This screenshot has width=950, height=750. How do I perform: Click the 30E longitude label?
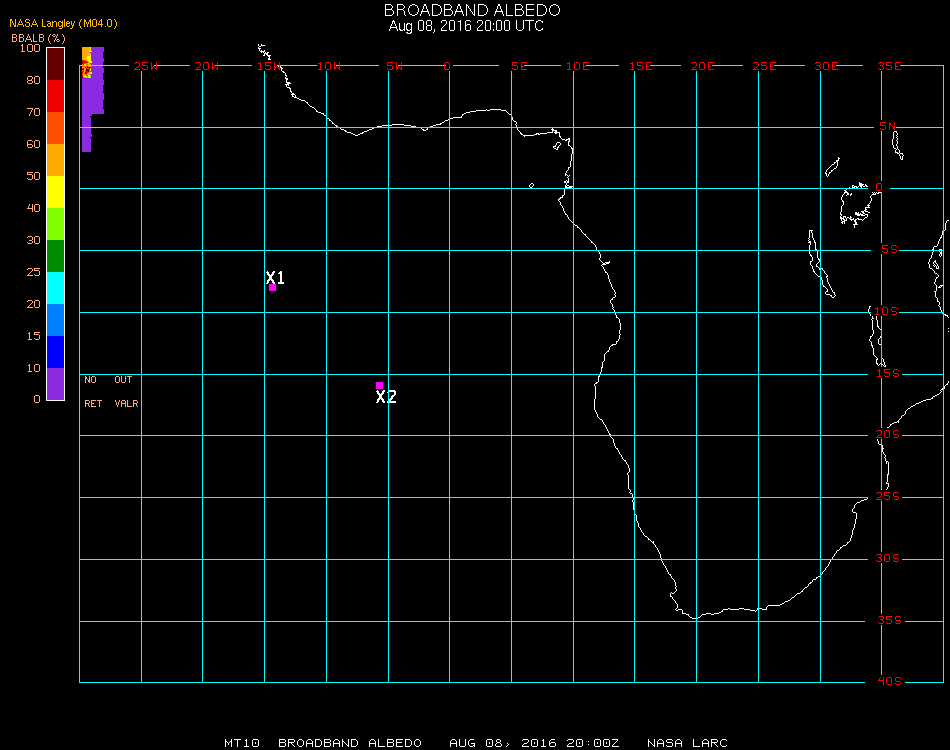(x=826, y=66)
